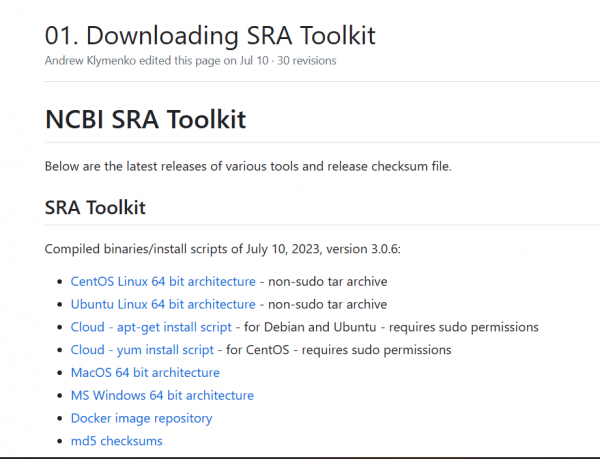Click 'for CentOS - requires sudo permissions' text
Image resolution: width=600 pixels, height=459 pixels.
point(338,350)
